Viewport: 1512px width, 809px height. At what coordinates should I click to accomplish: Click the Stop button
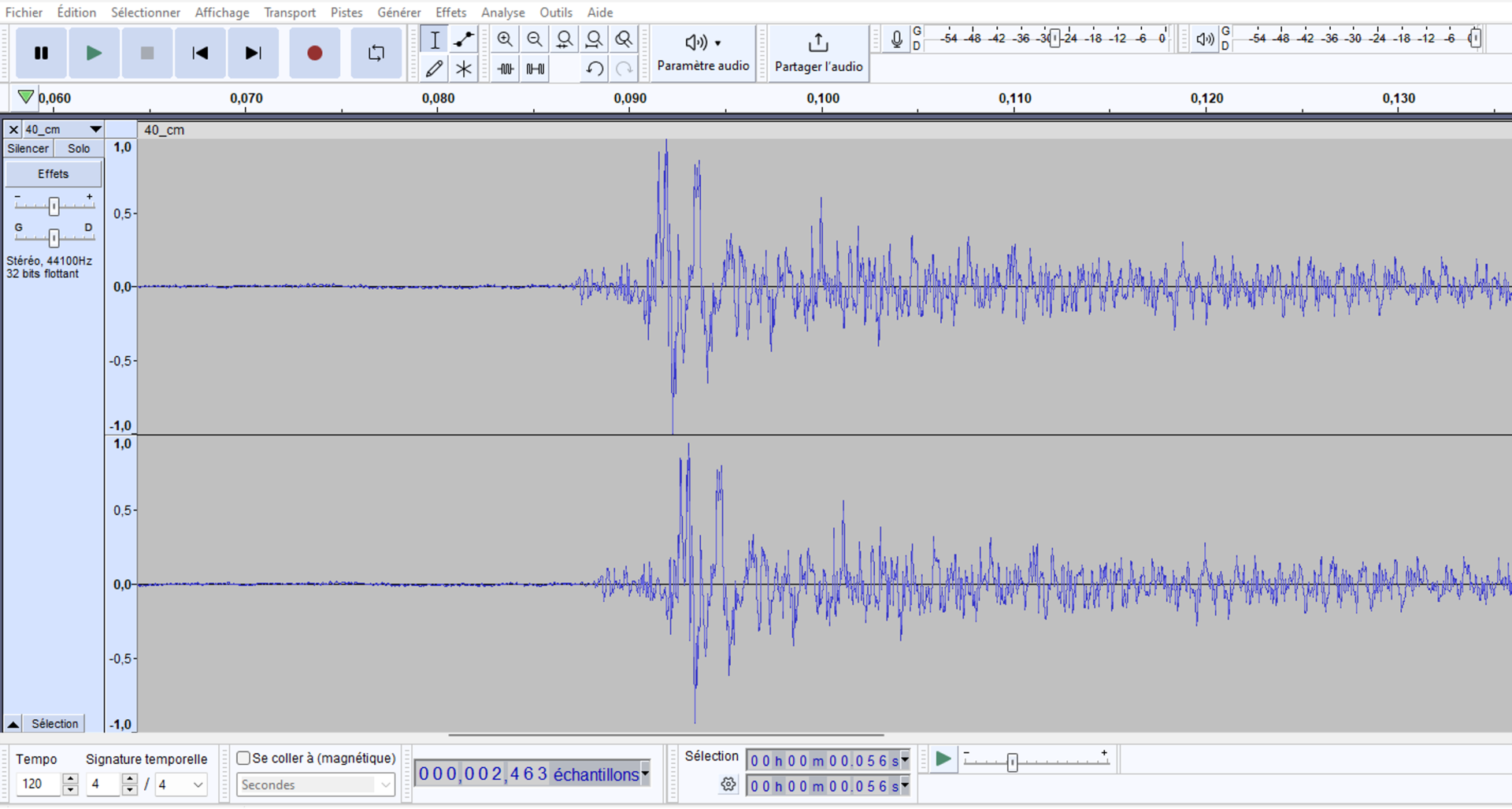click(x=146, y=54)
